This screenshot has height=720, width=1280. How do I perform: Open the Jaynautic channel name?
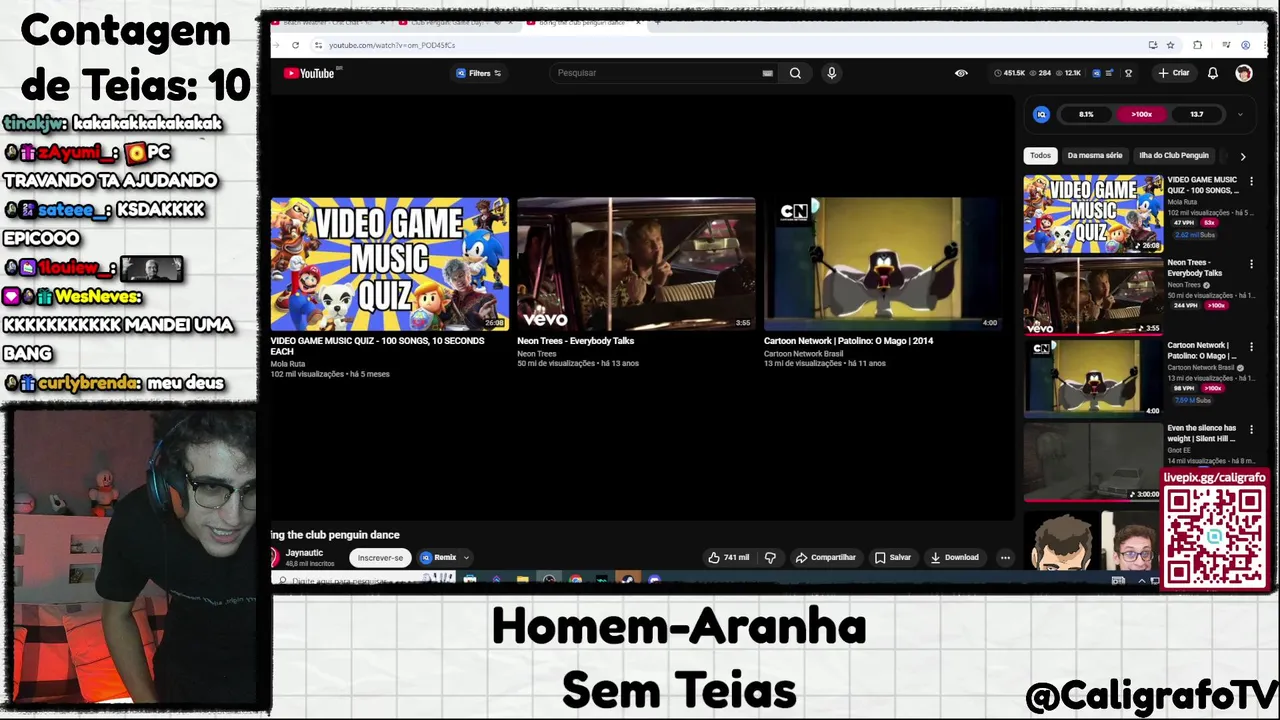[x=304, y=553]
